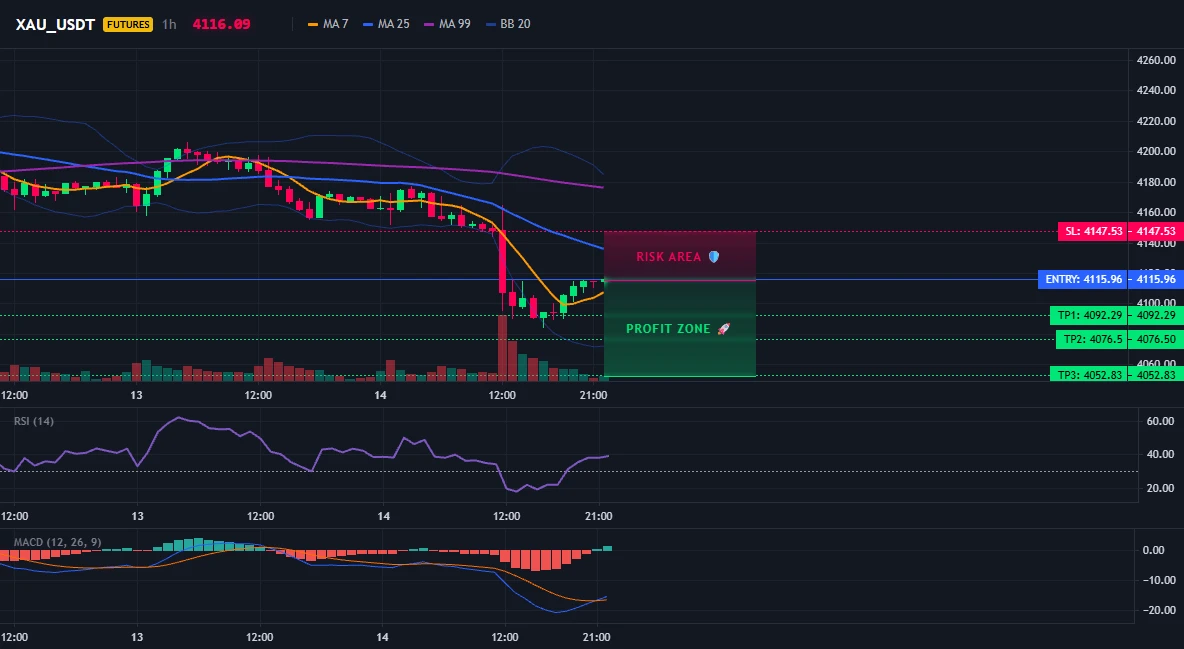Click the yellow FUTURES badge
This screenshot has width=1184, height=649.
coord(128,24)
